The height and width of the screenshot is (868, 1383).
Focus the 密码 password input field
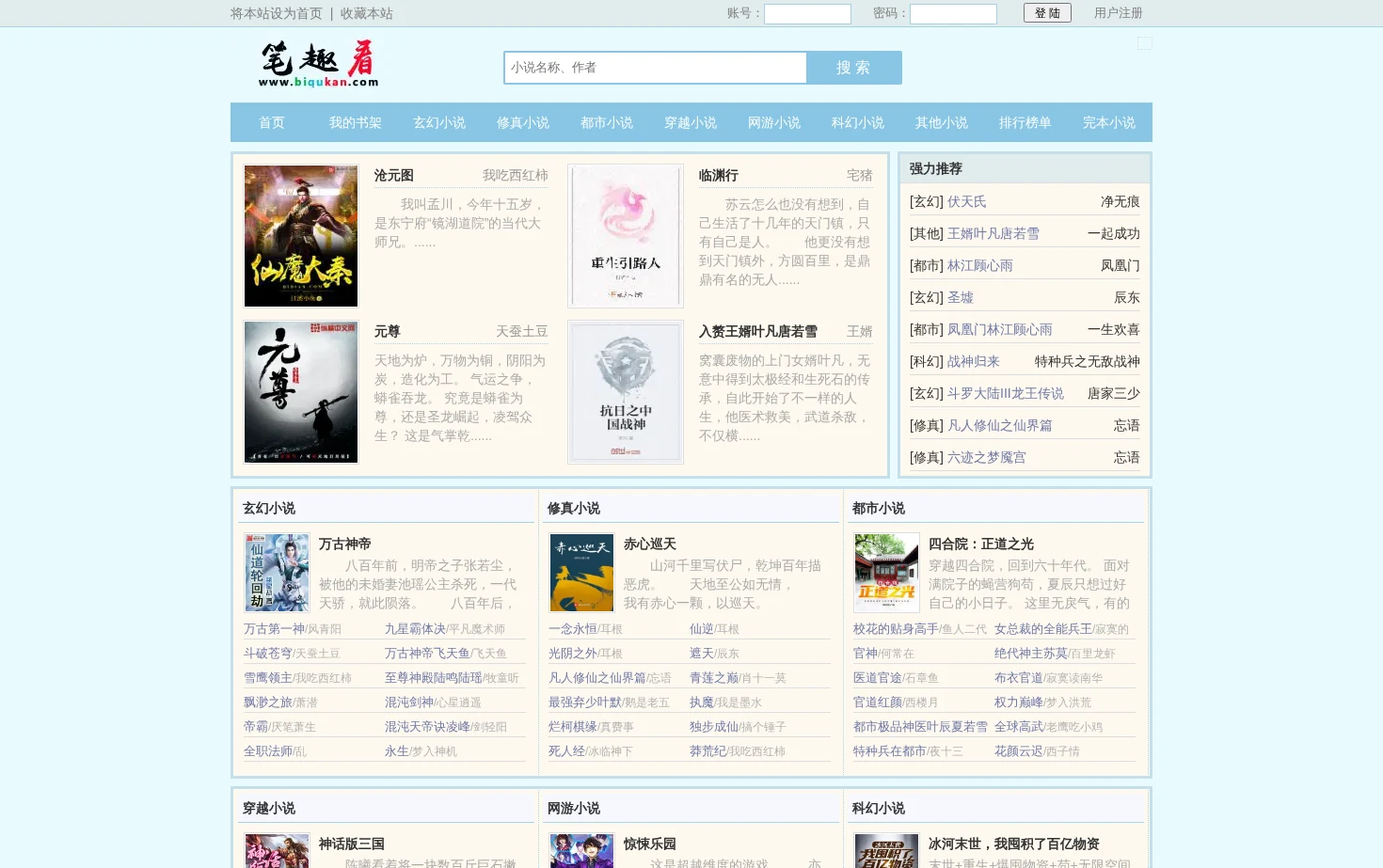(953, 14)
